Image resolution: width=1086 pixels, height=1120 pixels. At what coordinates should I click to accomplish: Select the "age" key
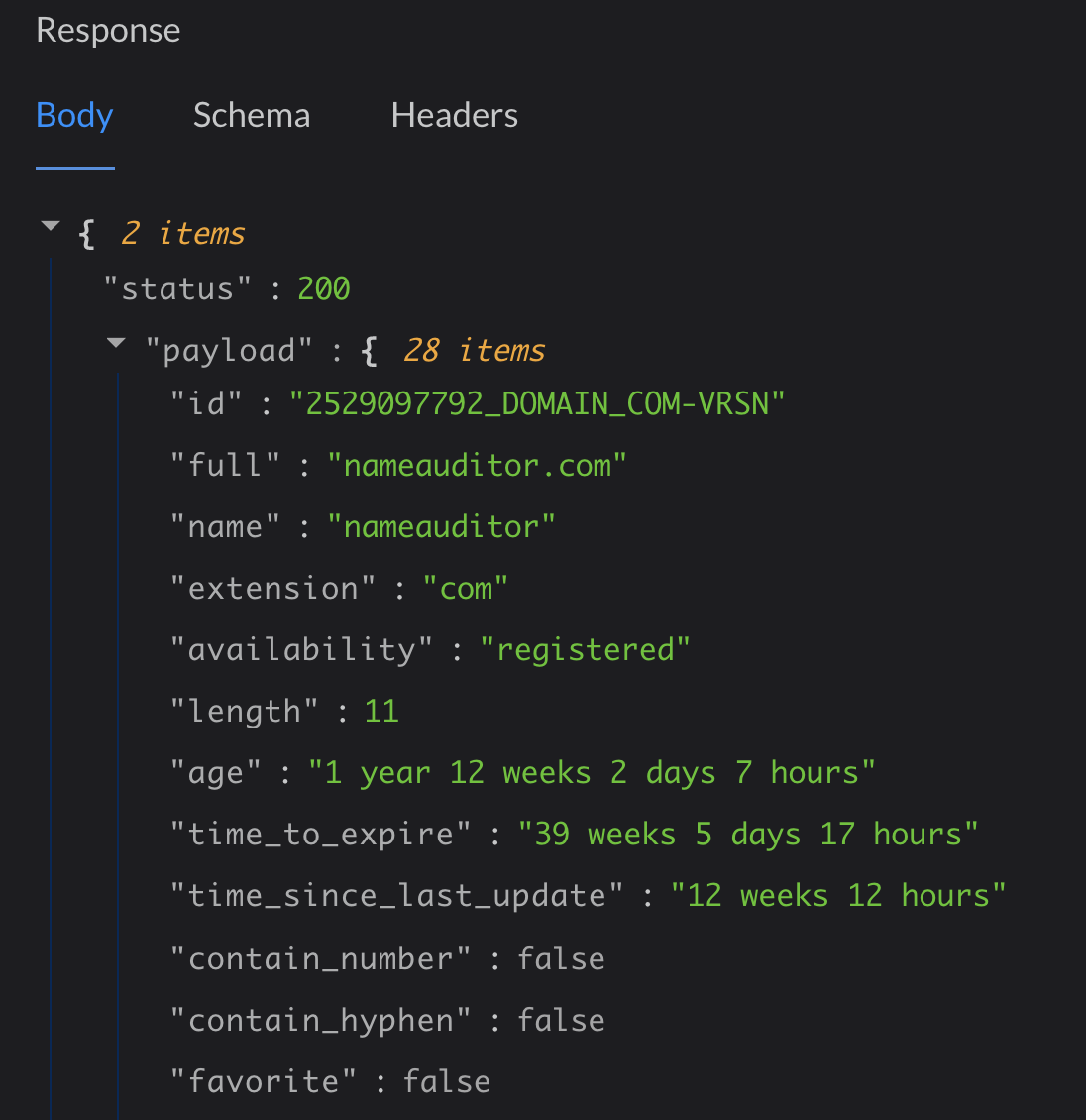pyautogui.click(x=216, y=773)
